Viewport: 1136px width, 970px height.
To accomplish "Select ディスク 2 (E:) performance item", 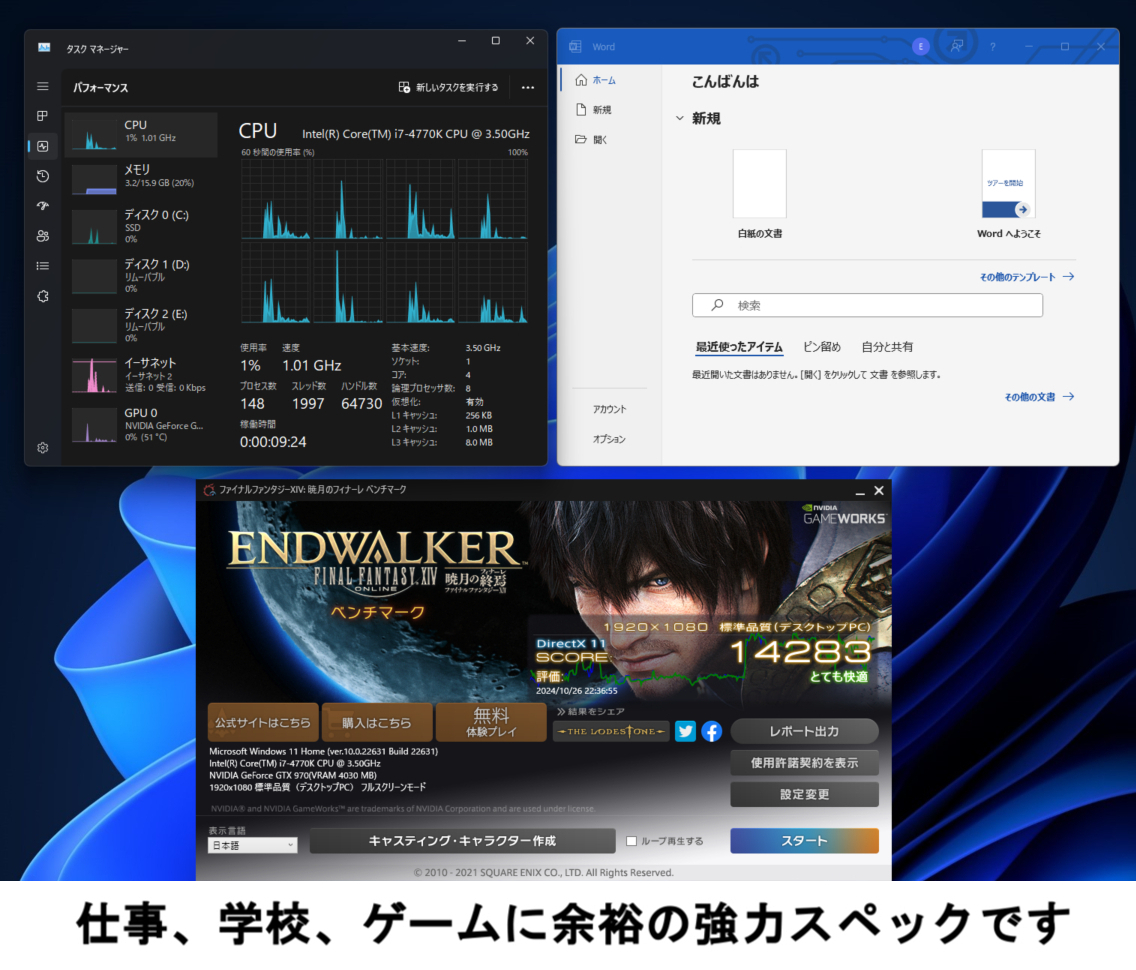I will tap(141, 325).
